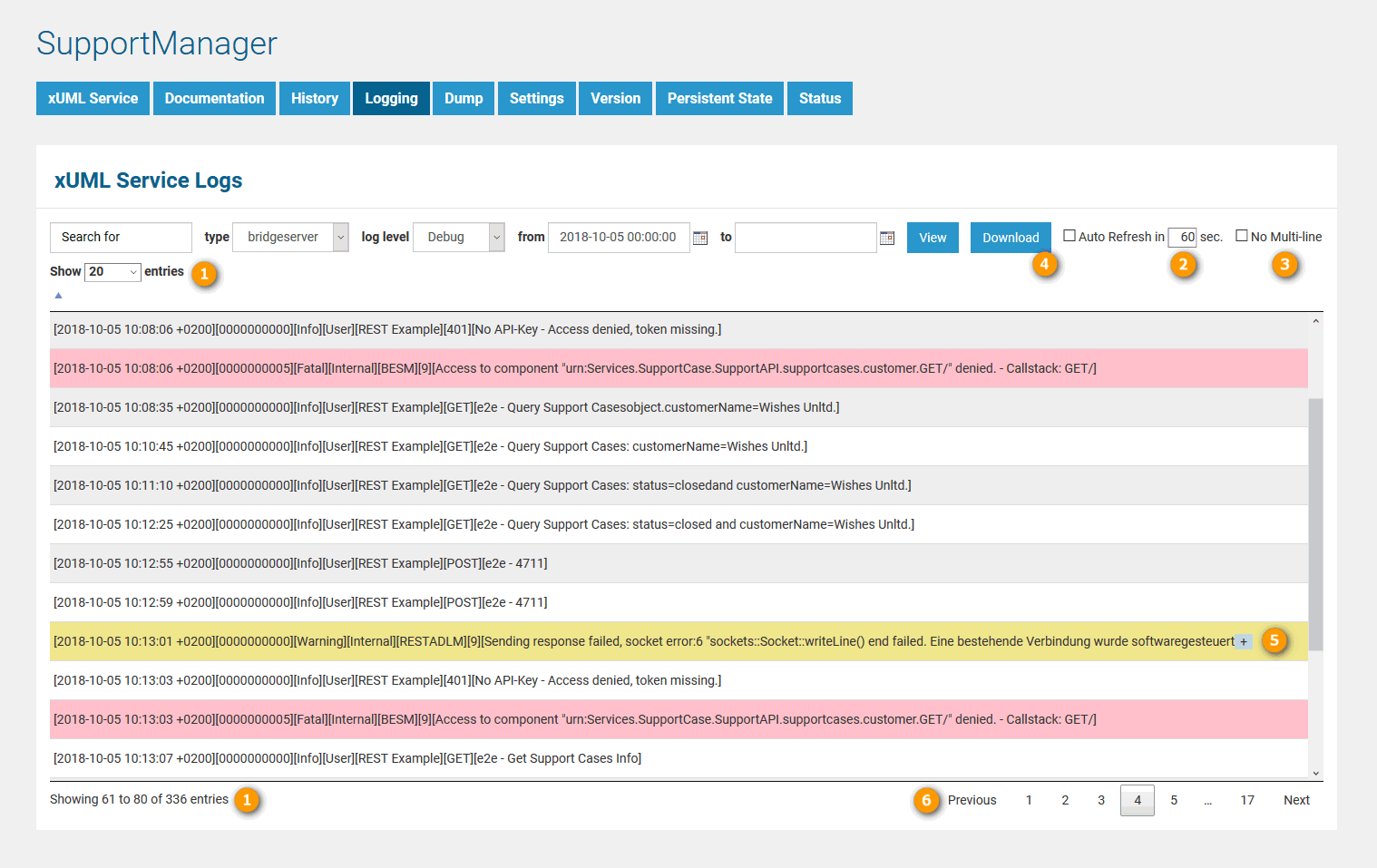Click the ascending sort triangle below entries selector
The width and height of the screenshot is (1377, 868).
(x=58, y=295)
